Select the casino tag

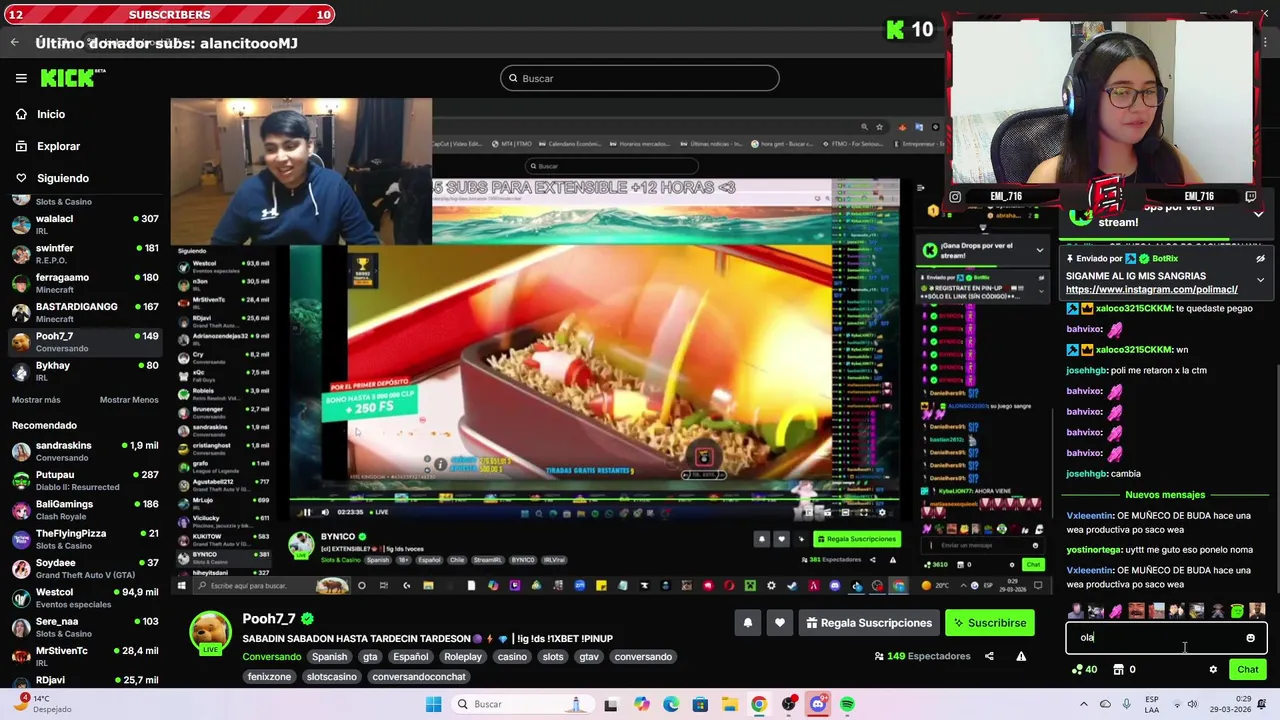click(x=512, y=657)
